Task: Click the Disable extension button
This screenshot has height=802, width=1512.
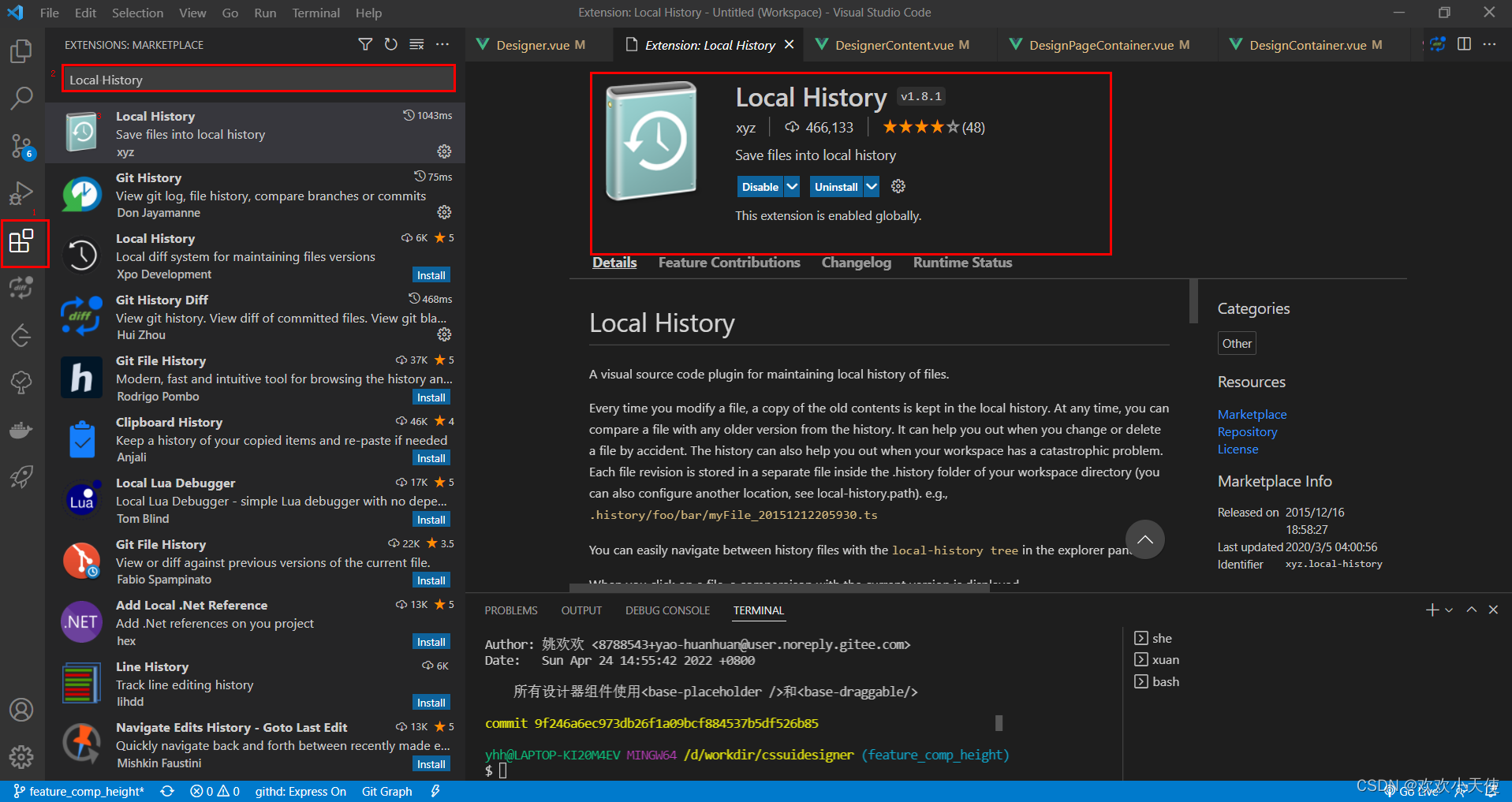Action: [760, 187]
